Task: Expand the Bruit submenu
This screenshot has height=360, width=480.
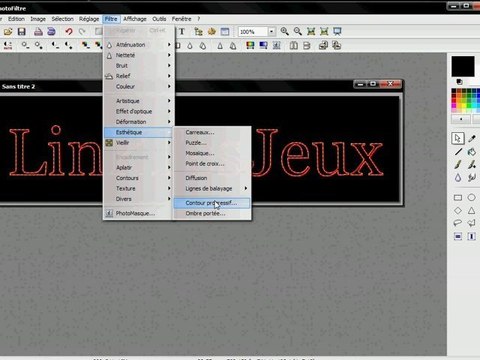Action: (x=139, y=66)
